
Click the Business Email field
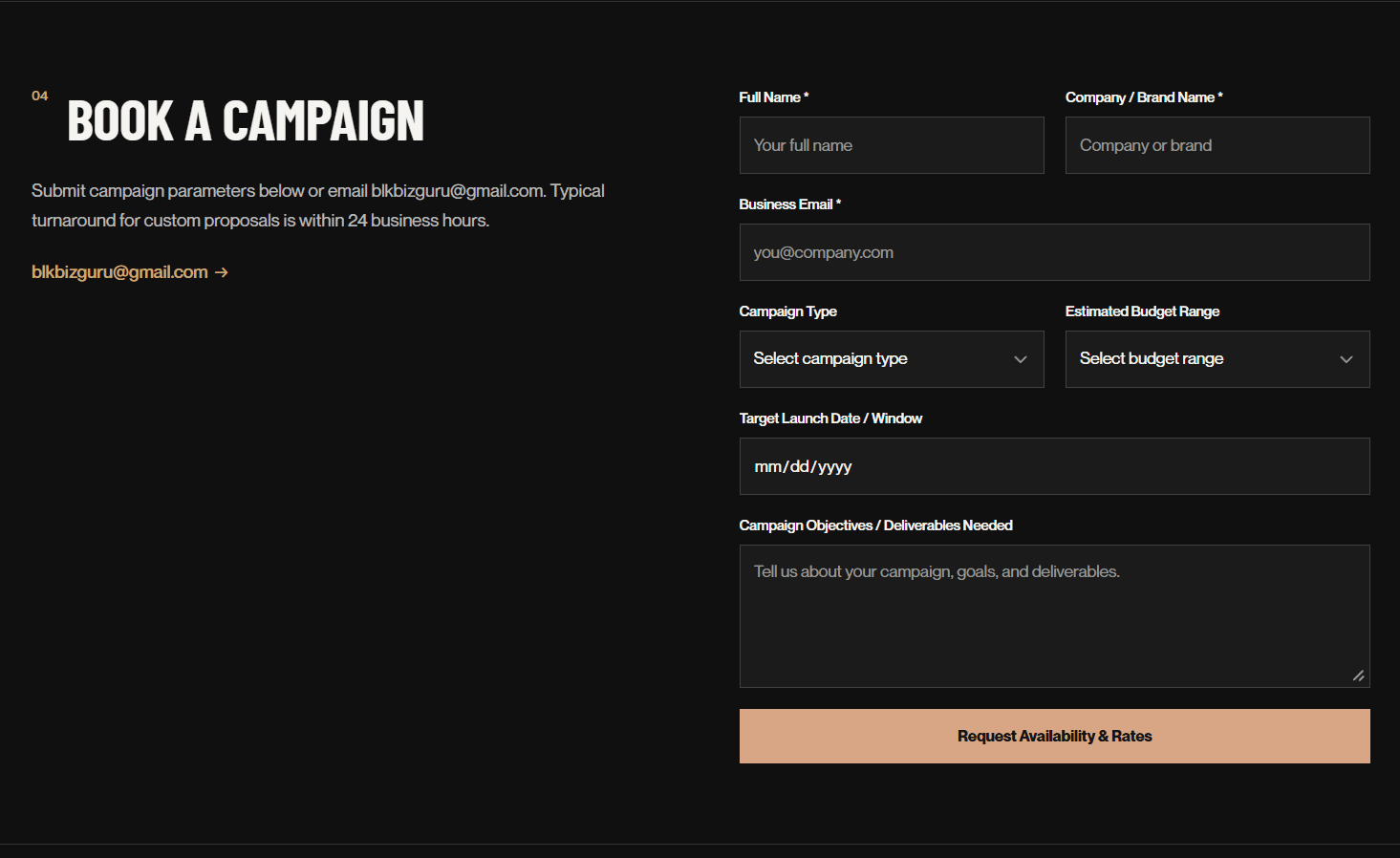1055,252
